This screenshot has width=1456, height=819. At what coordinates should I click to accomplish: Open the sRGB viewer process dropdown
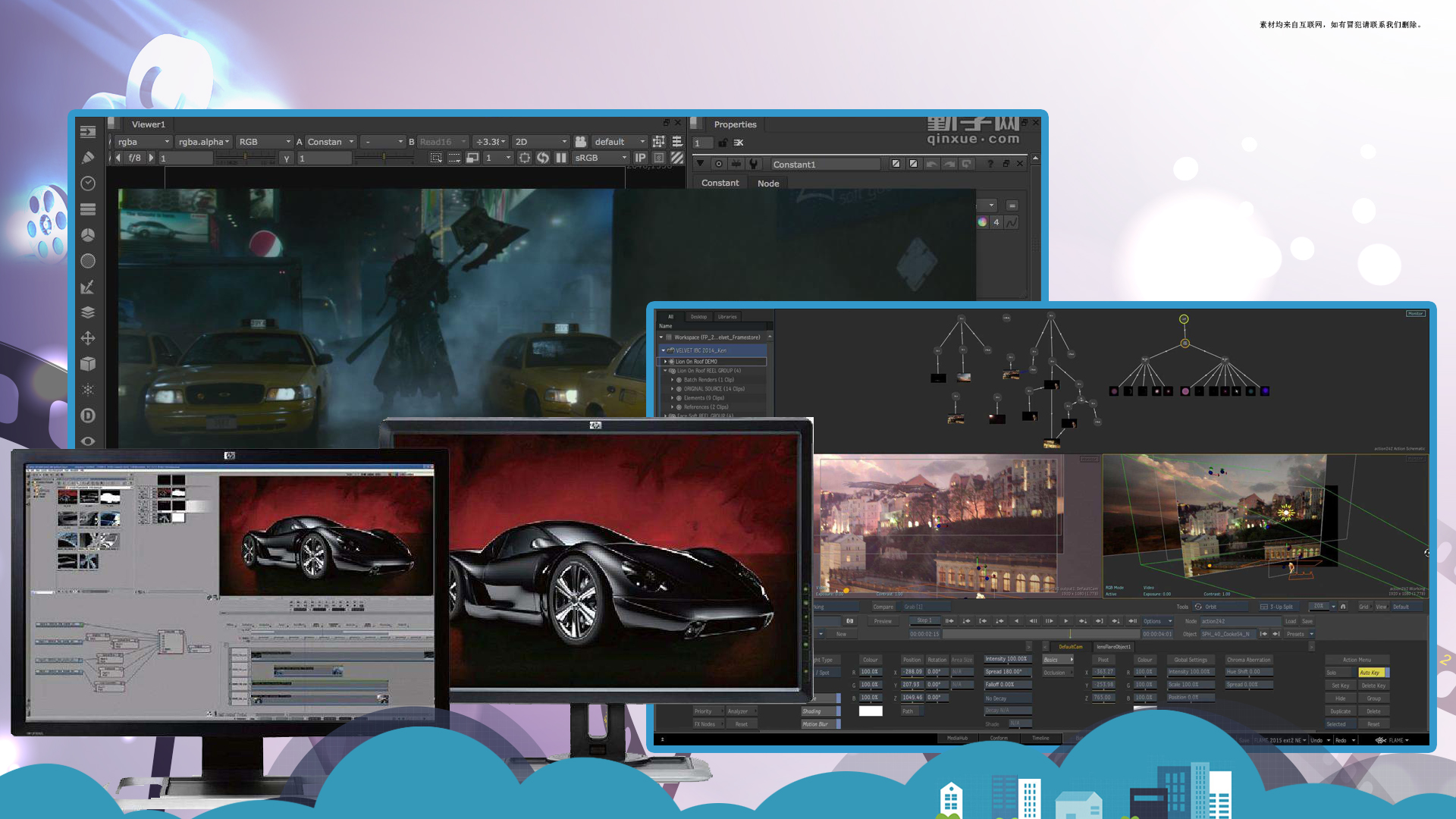pyautogui.click(x=601, y=158)
